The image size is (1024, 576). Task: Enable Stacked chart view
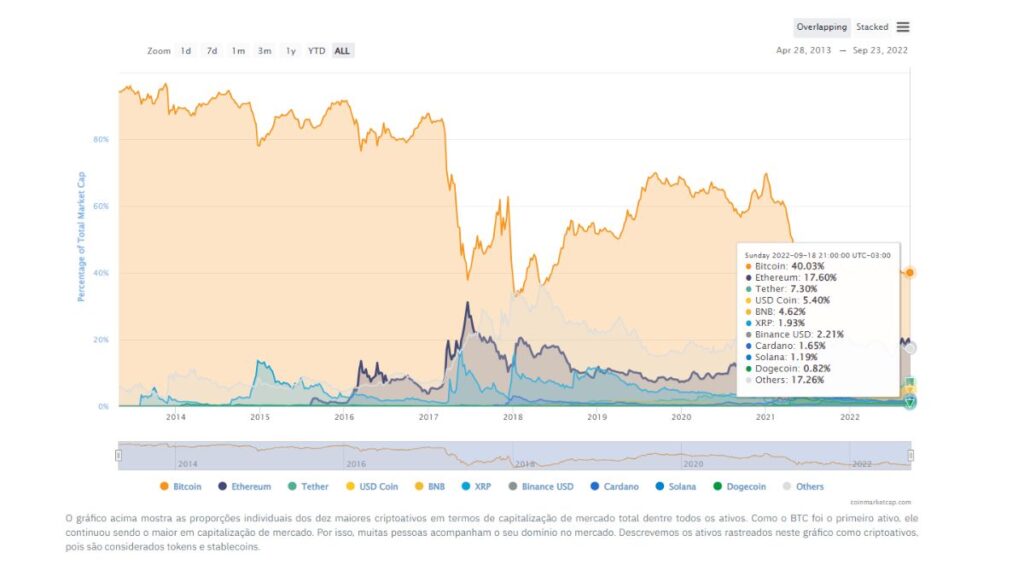point(875,26)
